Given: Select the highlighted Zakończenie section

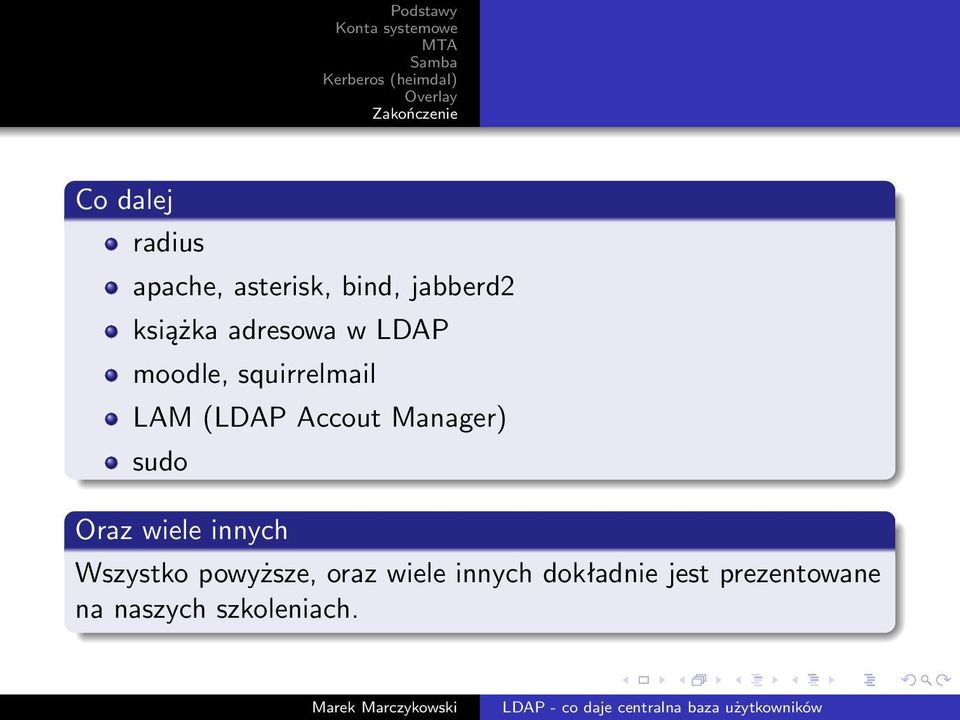Looking at the screenshot, I should pyautogui.click(x=415, y=114).
